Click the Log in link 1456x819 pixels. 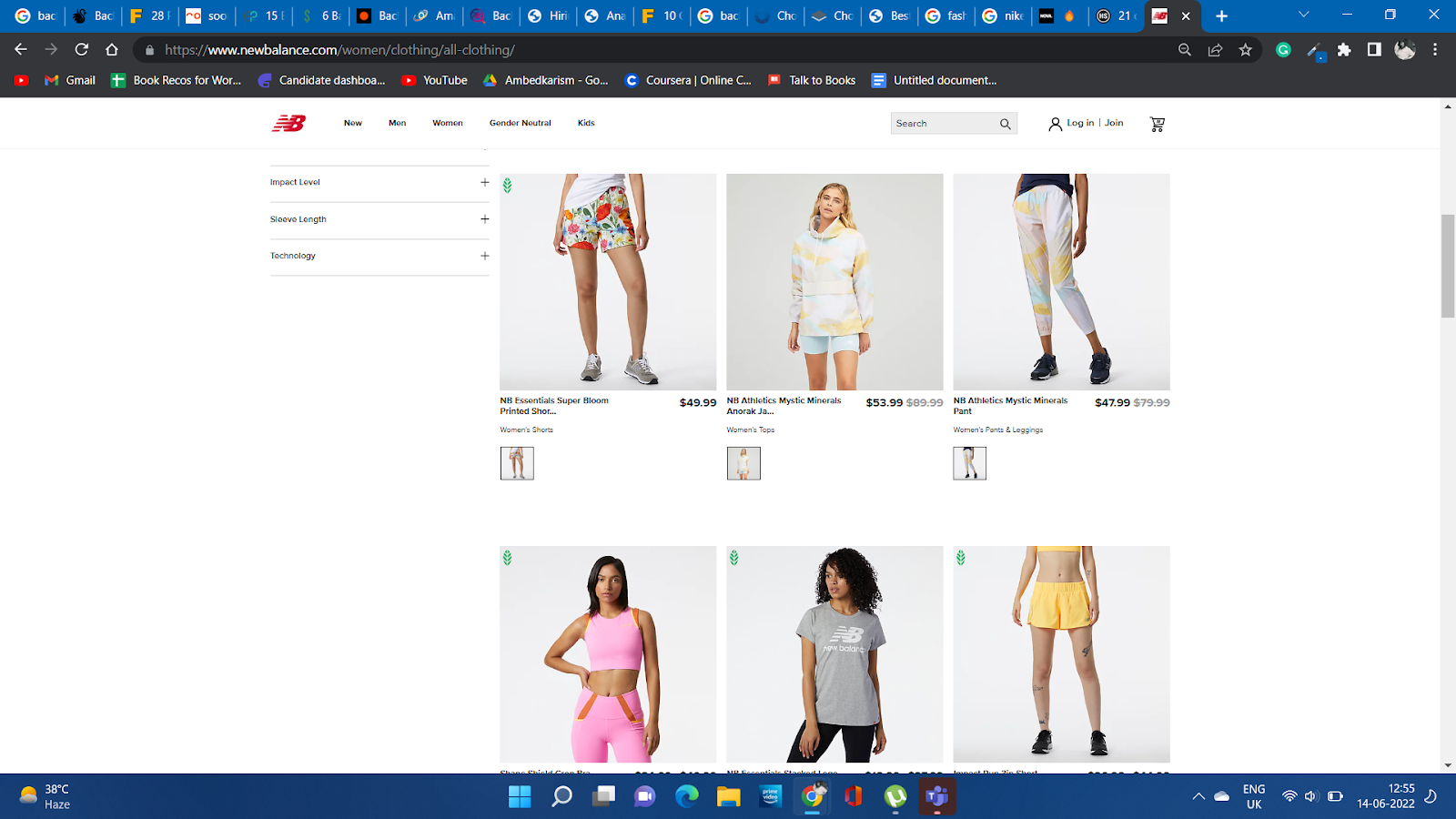tap(1080, 123)
